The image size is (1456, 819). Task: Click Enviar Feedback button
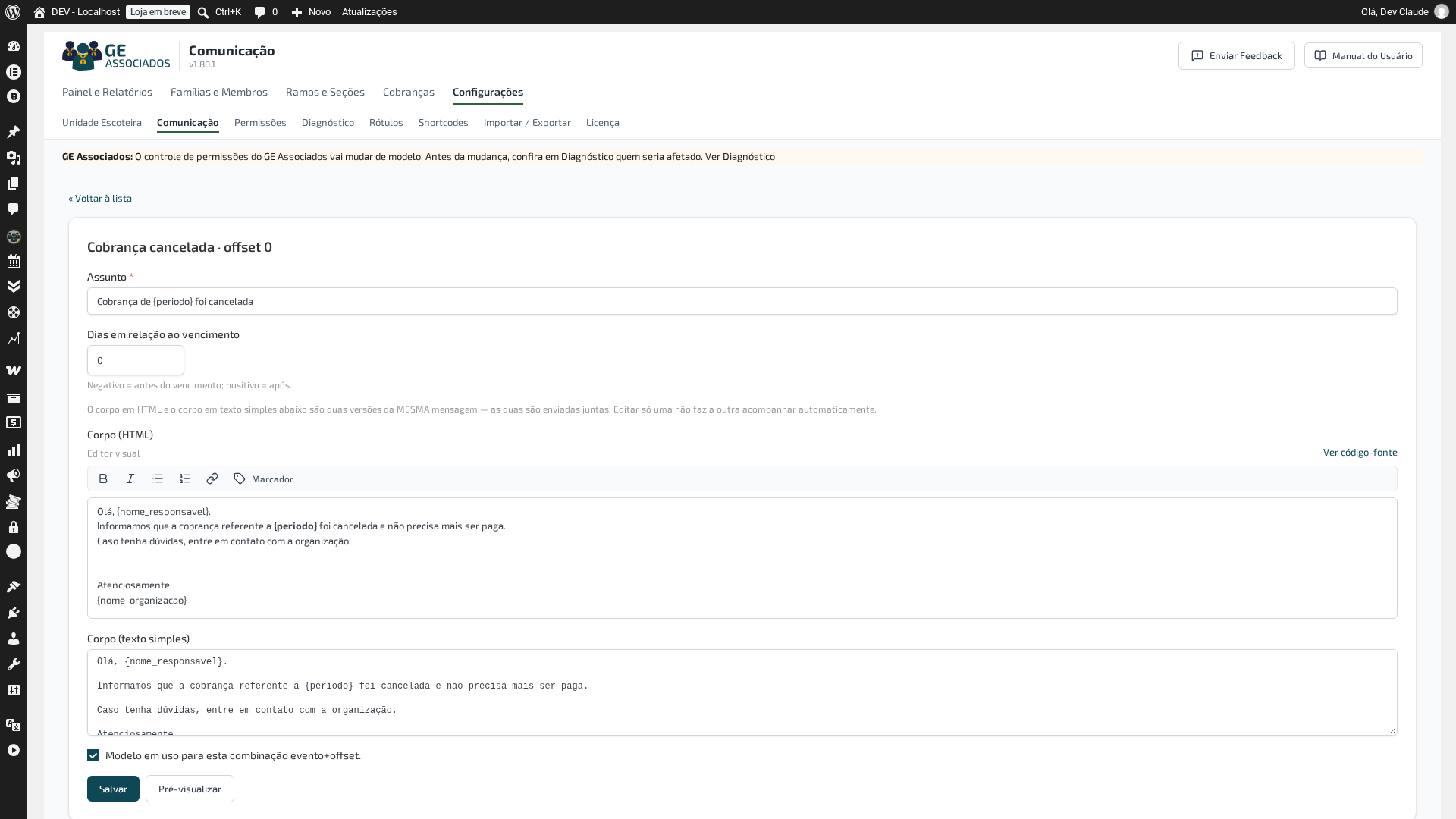1237,55
